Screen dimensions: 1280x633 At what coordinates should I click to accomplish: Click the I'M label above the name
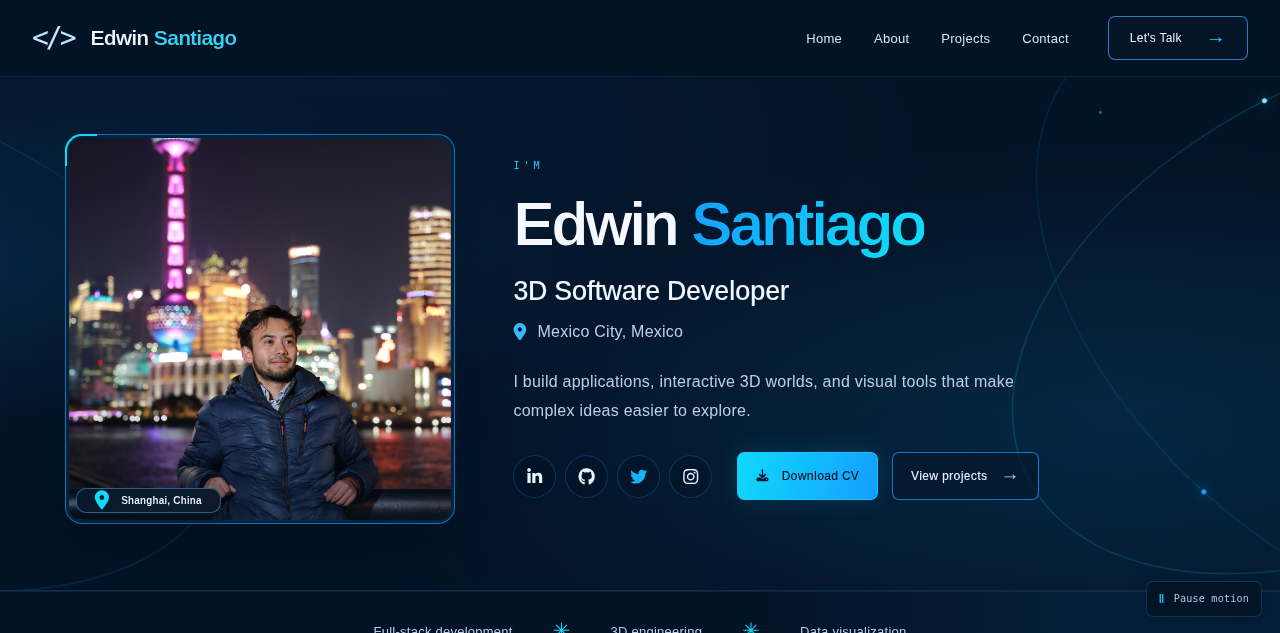527,166
